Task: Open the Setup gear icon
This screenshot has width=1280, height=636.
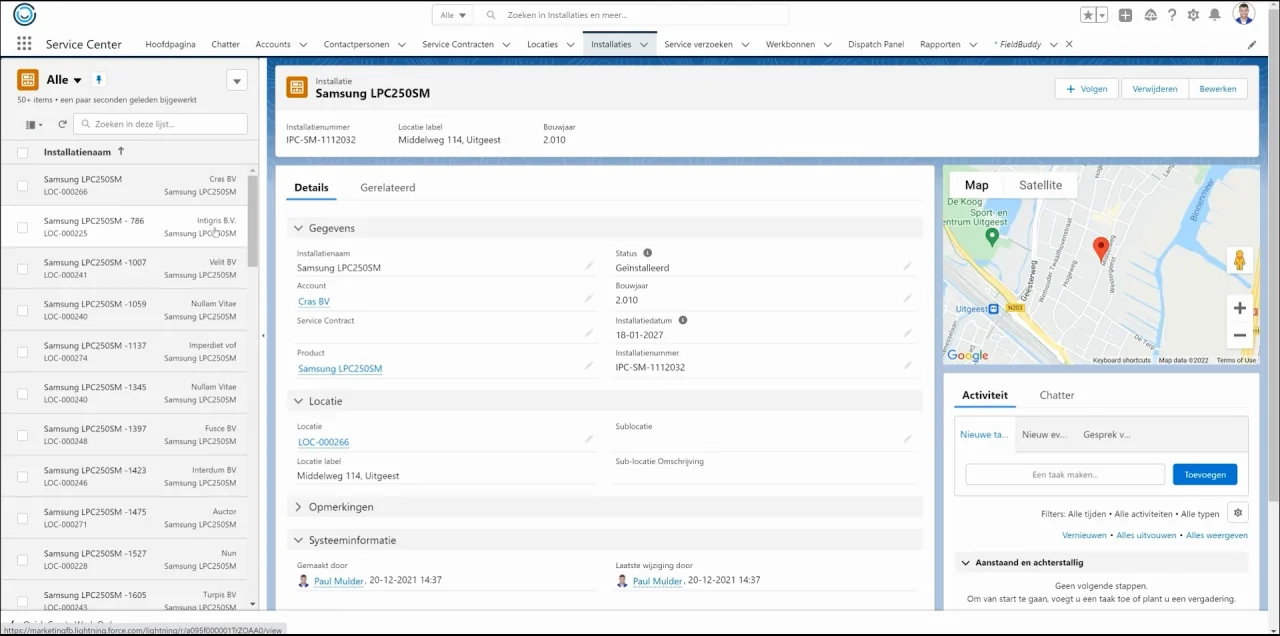Action: coord(1193,15)
